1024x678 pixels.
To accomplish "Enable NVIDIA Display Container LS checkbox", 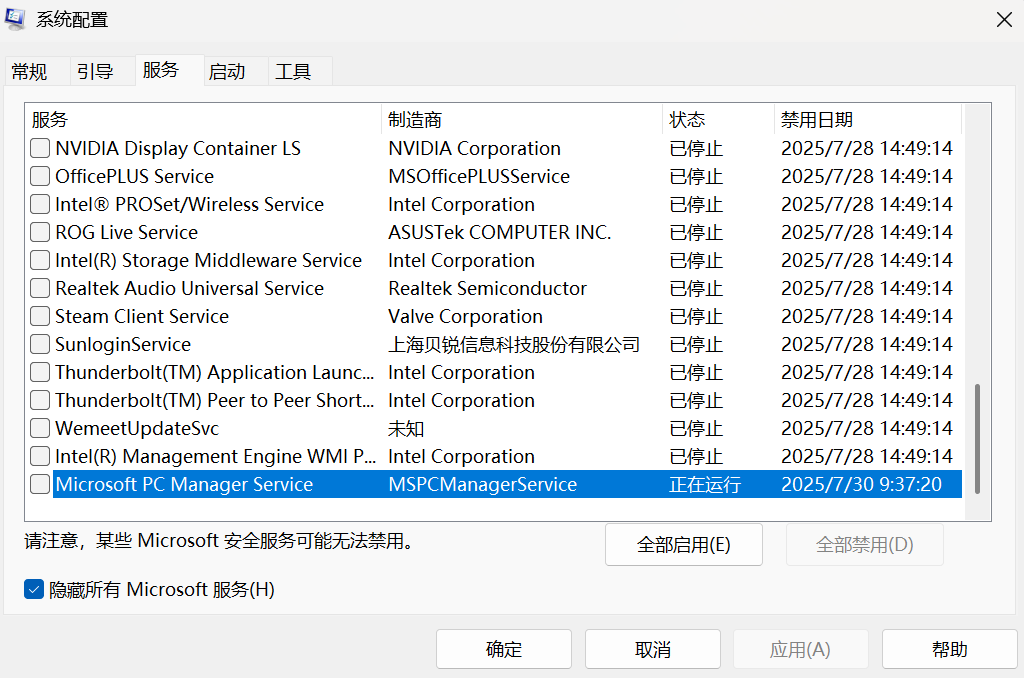I will point(40,148).
